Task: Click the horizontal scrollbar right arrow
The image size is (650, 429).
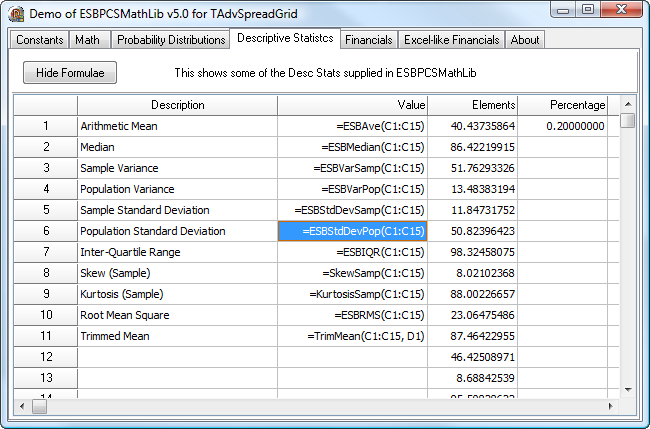Action: (x=610, y=407)
